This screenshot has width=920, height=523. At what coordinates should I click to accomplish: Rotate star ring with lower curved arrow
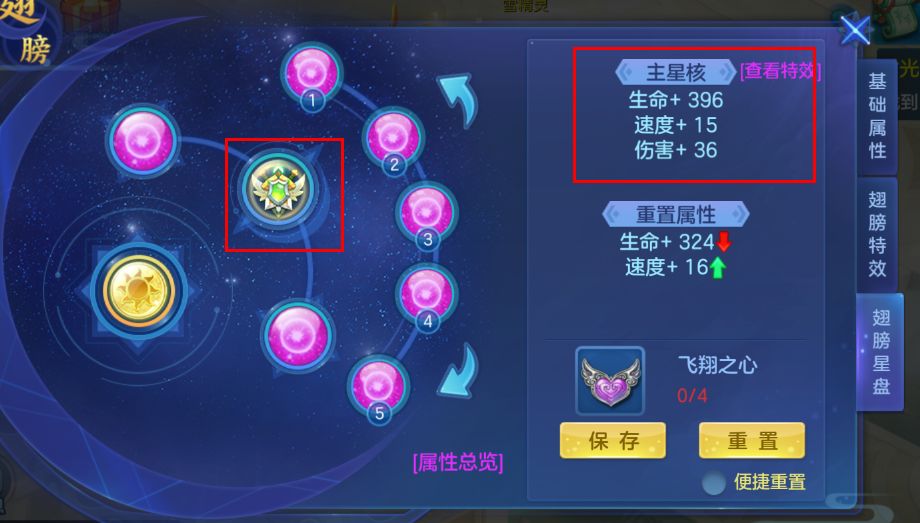[458, 370]
